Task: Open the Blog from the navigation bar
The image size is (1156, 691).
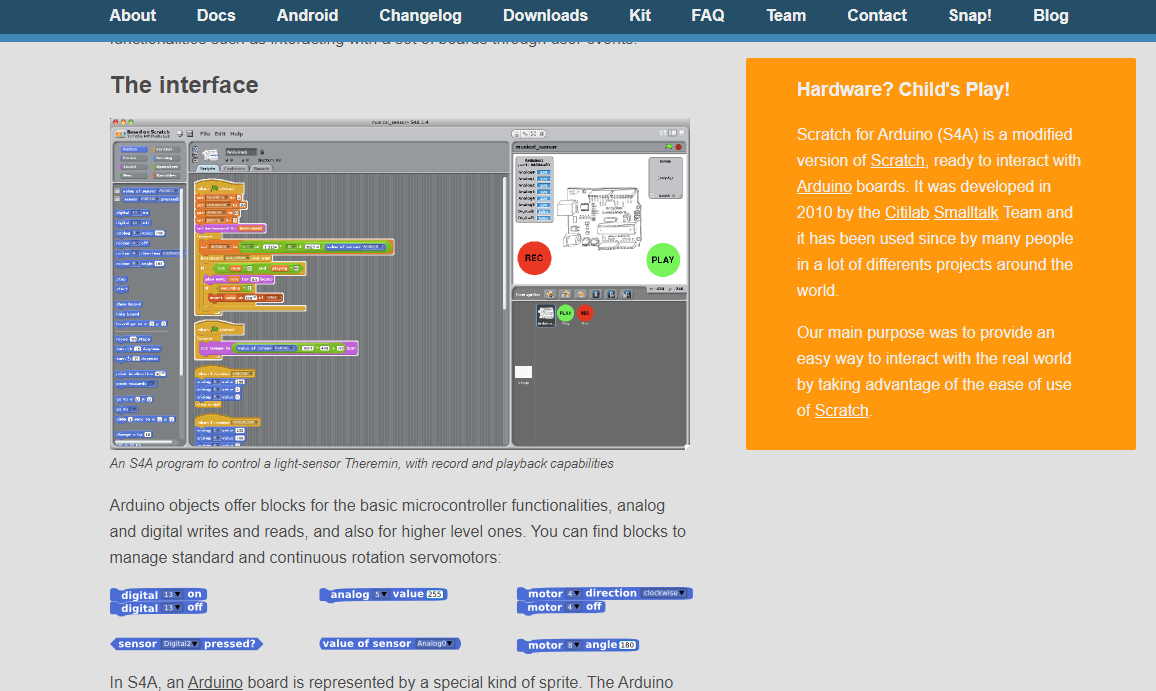Action: coord(1051,15)
